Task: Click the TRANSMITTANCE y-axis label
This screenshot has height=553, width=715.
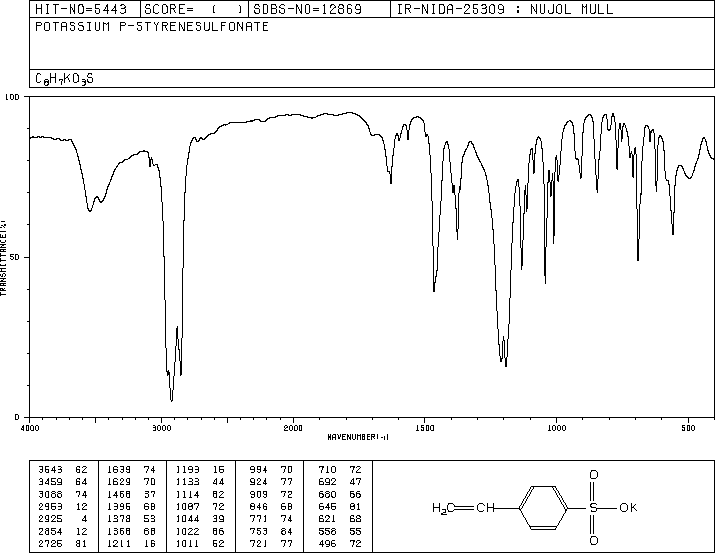Action: [4, 257]
